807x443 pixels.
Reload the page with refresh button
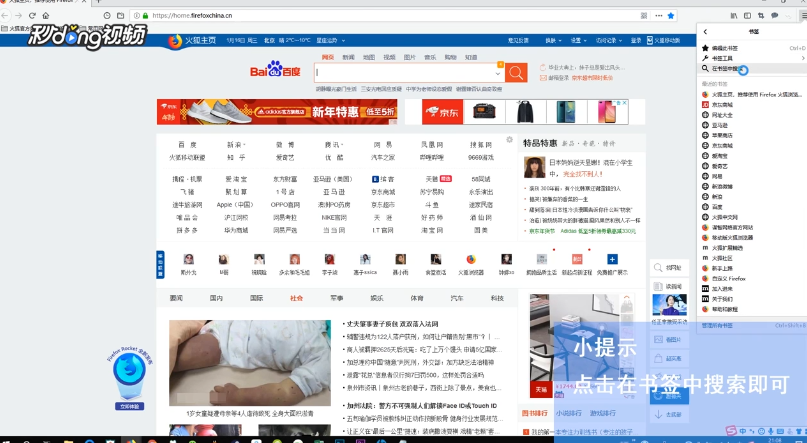(32, 15)
